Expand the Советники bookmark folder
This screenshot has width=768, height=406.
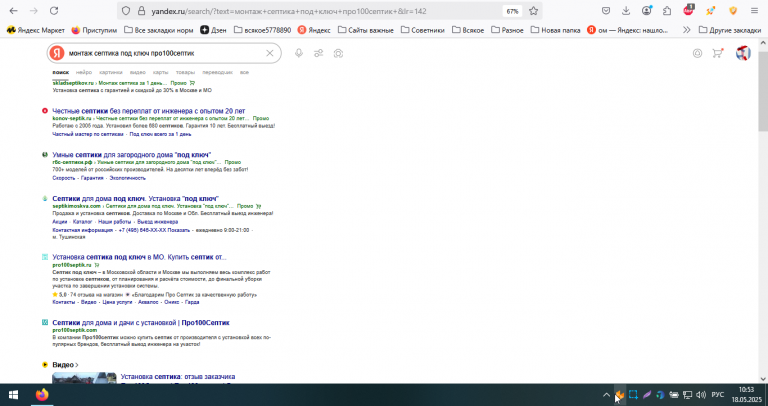pos(423,30)
